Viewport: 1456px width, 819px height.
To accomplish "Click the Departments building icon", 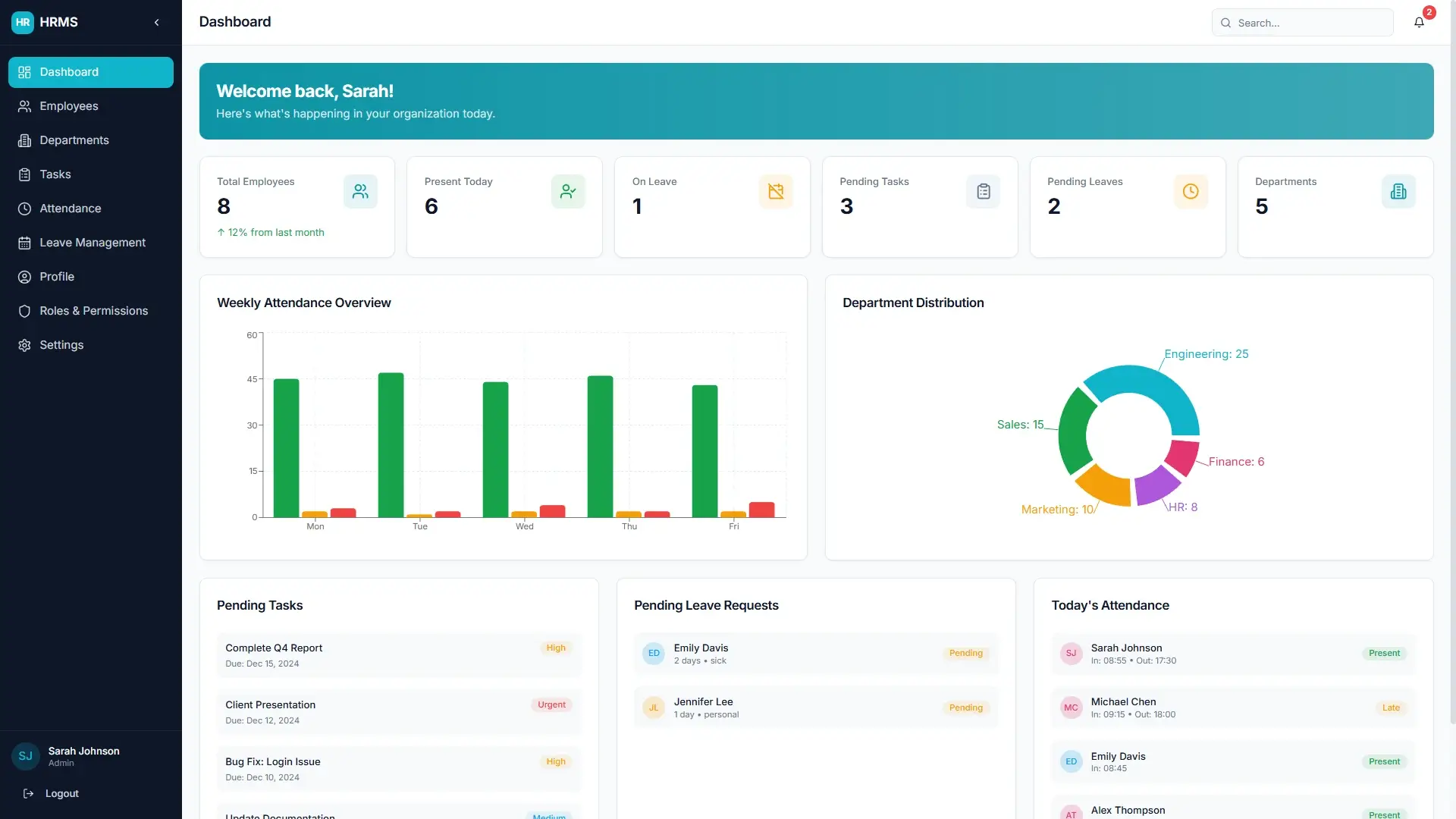I will click(x=1398, y=192).
